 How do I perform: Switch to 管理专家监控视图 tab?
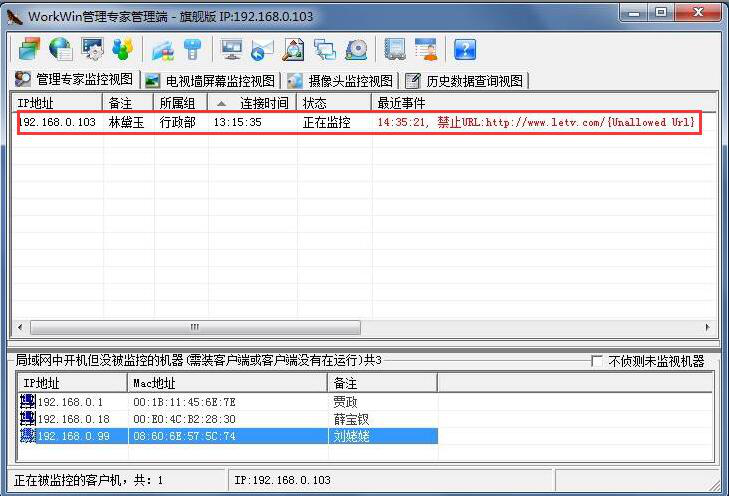tap(75, 79)
